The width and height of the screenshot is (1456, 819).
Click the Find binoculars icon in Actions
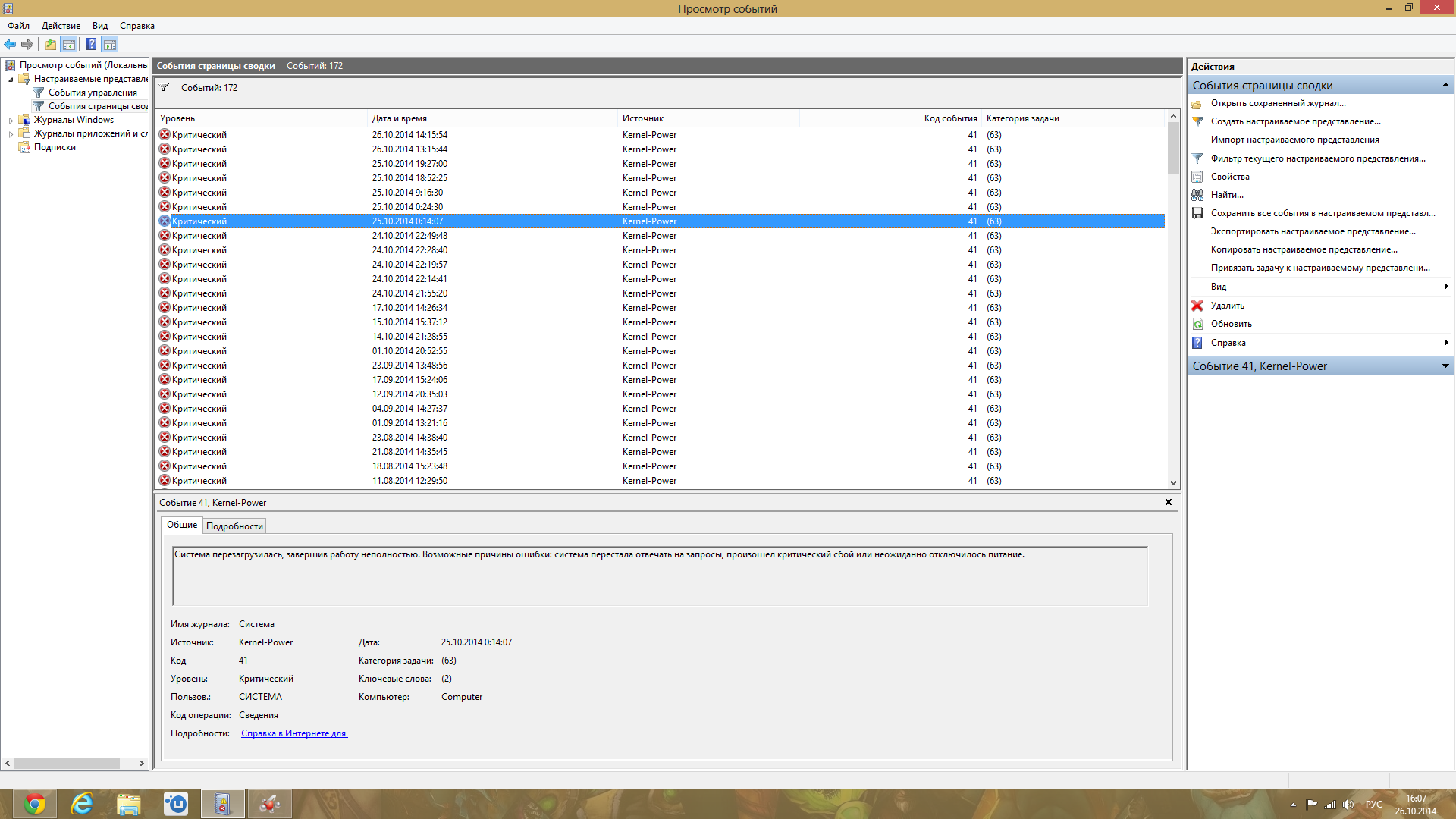click(x=1197, y=195)
